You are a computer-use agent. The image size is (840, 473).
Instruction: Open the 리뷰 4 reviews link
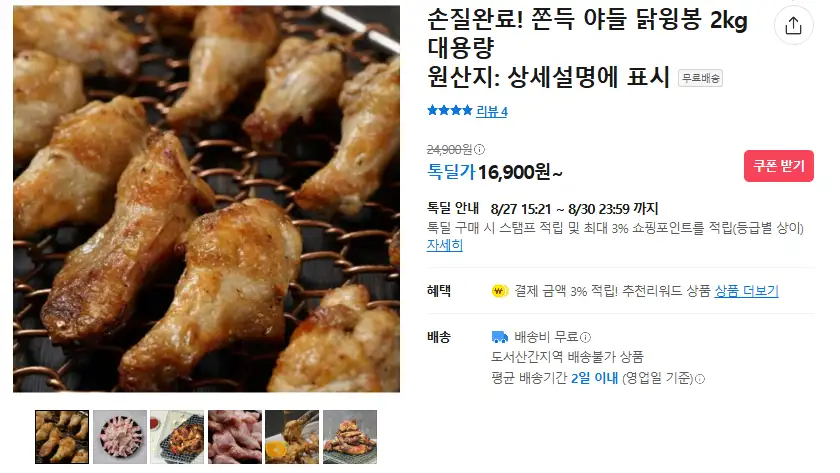pyautogui.click(x=492, y=111)
